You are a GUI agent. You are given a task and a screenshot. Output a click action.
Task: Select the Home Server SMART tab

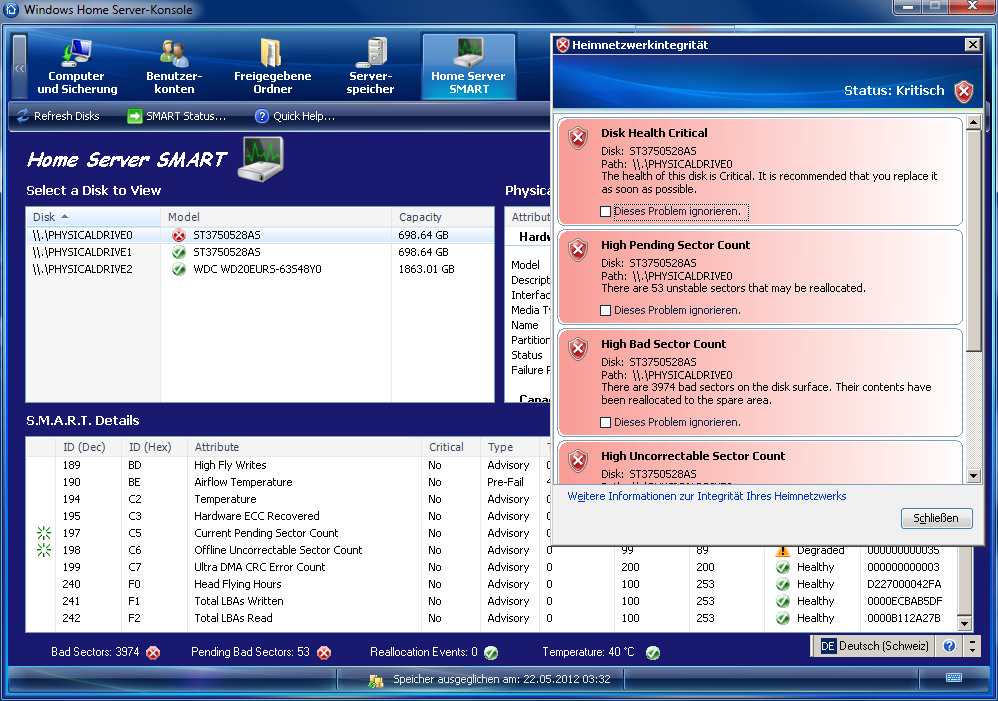468,66
